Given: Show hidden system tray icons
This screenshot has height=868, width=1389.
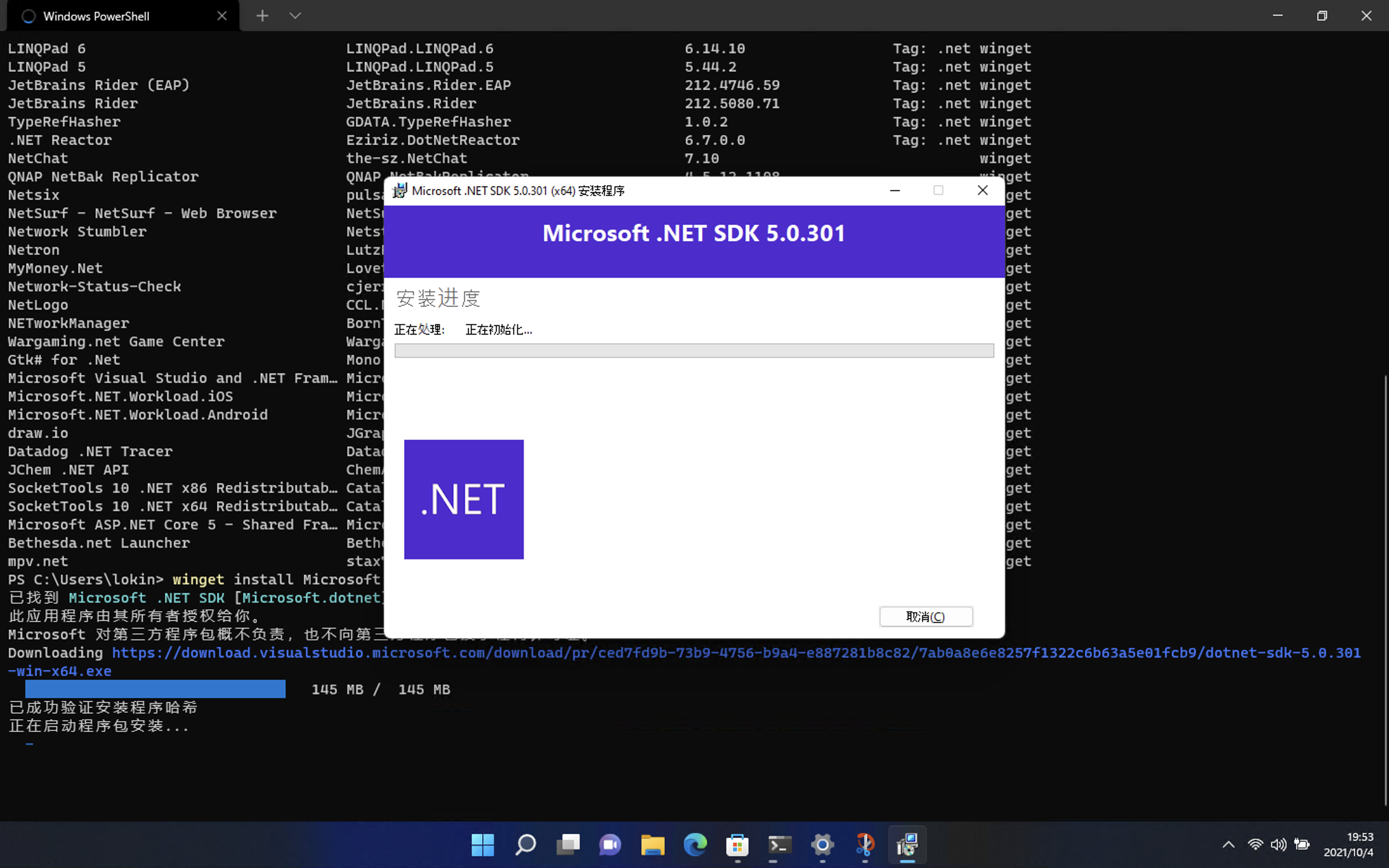Looking at the screenshot, I should point(1228,844).
